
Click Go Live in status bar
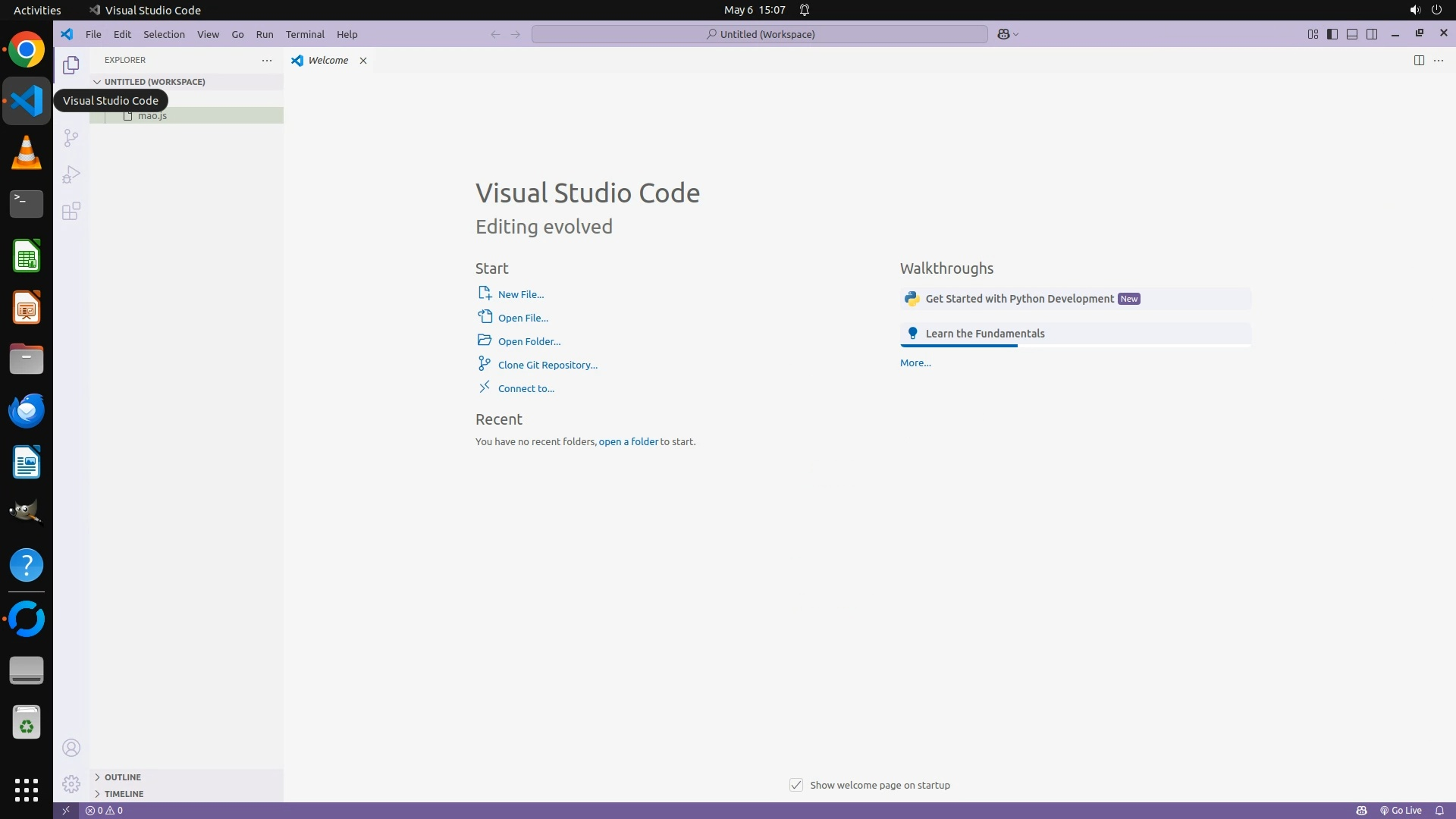click(x=1401, y=810)
